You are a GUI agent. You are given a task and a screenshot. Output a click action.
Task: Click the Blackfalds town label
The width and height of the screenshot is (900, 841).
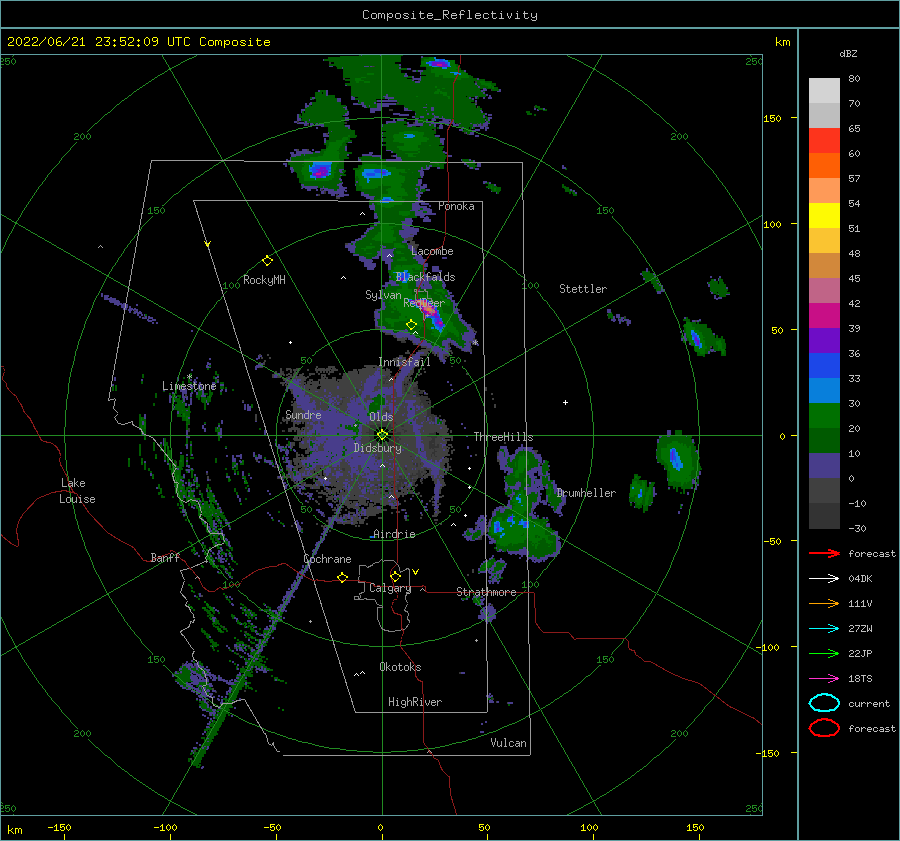[x=425, y=277]
